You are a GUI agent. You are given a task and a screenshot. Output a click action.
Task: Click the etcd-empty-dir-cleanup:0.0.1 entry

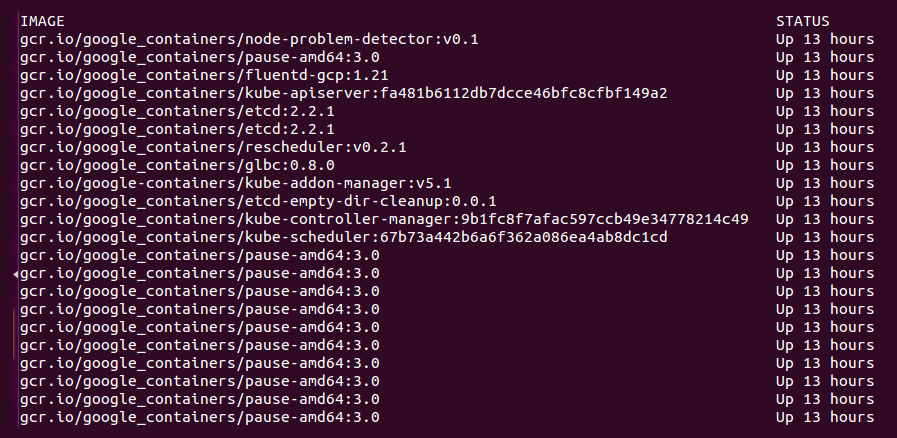tap(258, 201)
